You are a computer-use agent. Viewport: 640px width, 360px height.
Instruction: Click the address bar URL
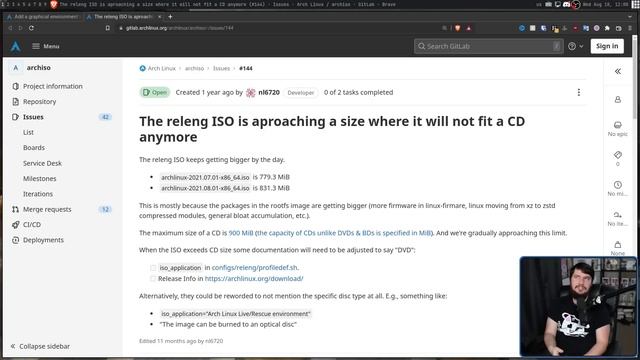[x=180, y=28]
